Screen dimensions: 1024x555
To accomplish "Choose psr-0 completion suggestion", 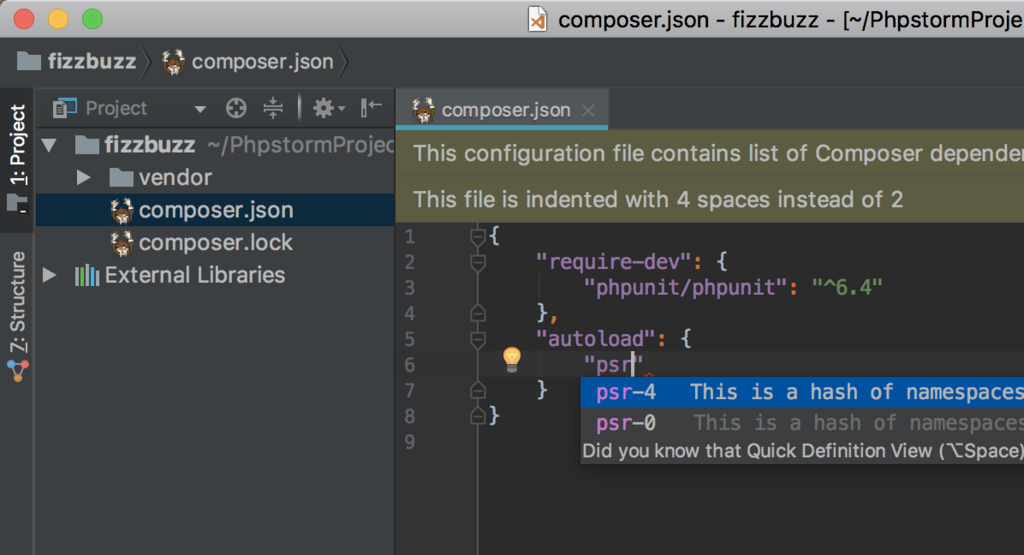I will coord(802,423).
